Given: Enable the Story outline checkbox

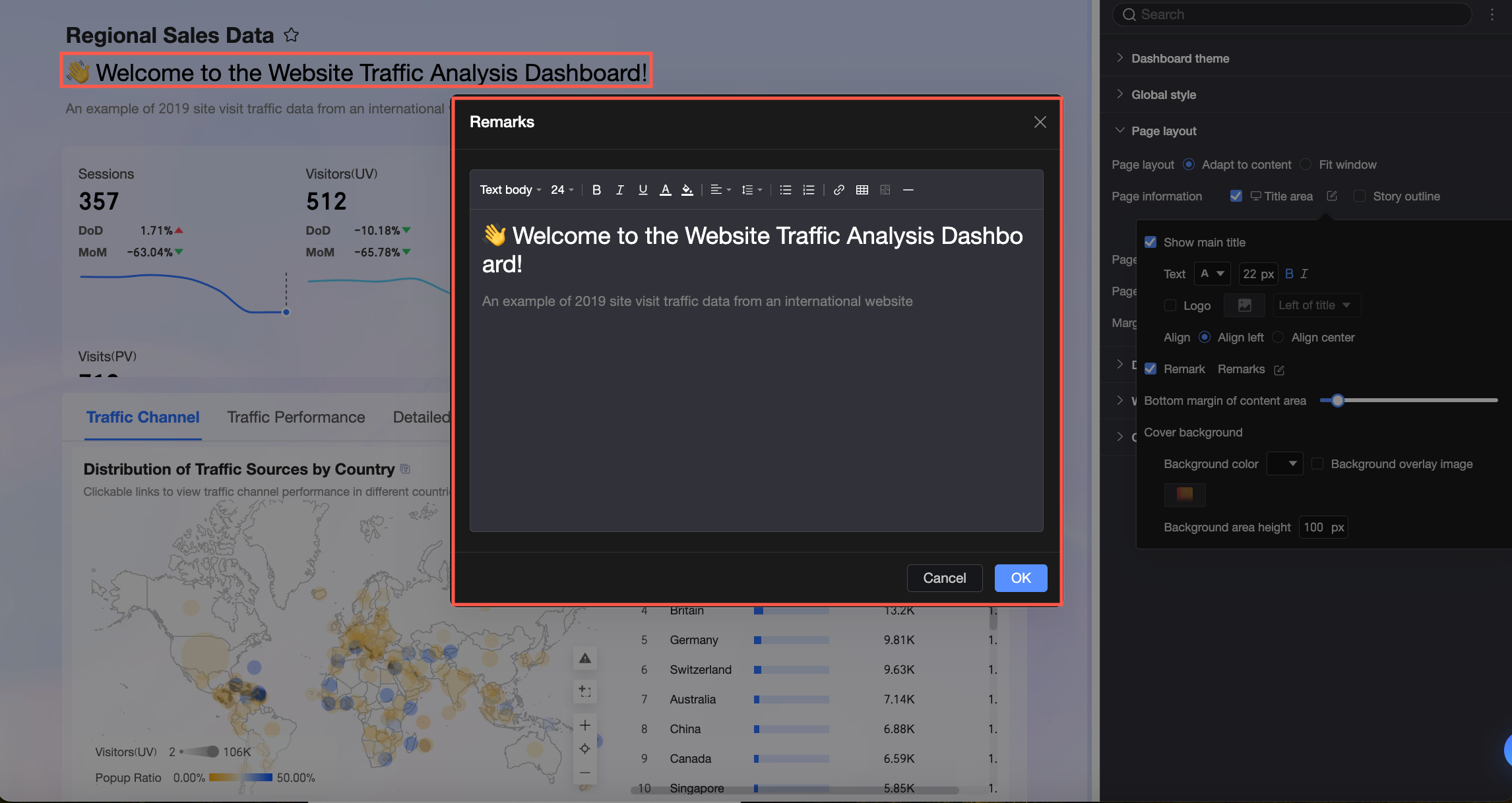Looking at the screenshot, I should pyautogui.click(x=1359, y=196).
